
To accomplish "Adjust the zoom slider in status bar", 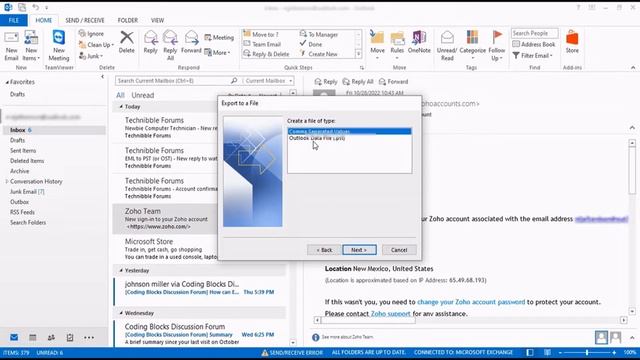I will point(587,352).
